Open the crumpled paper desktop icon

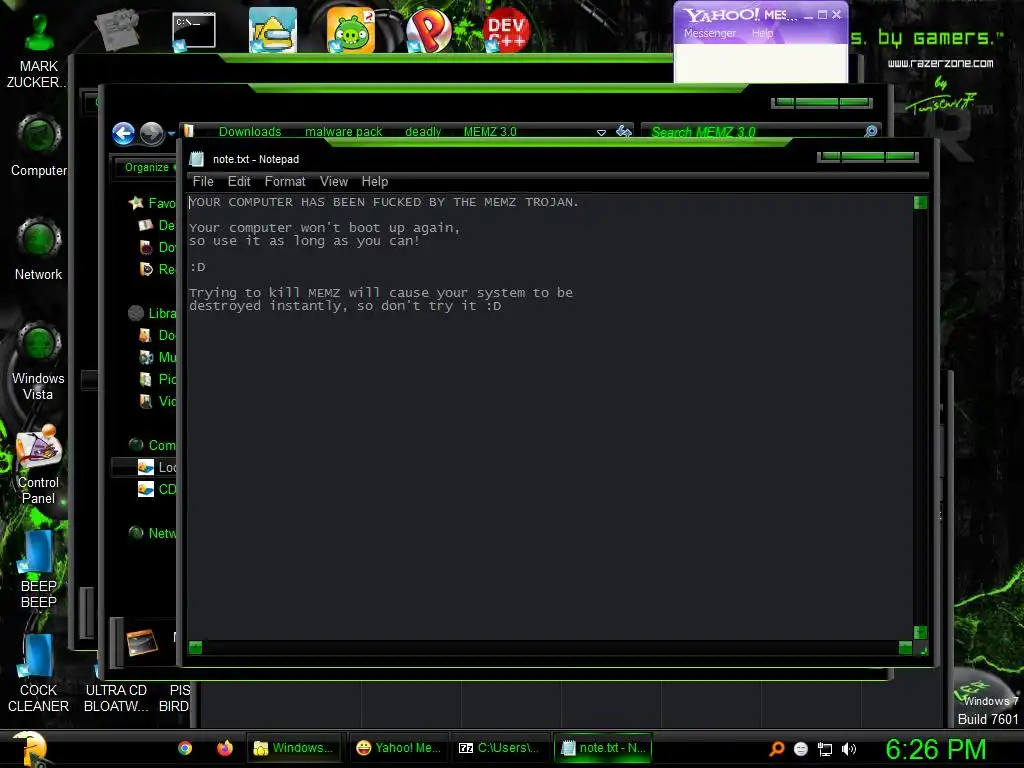pos(117,29)
